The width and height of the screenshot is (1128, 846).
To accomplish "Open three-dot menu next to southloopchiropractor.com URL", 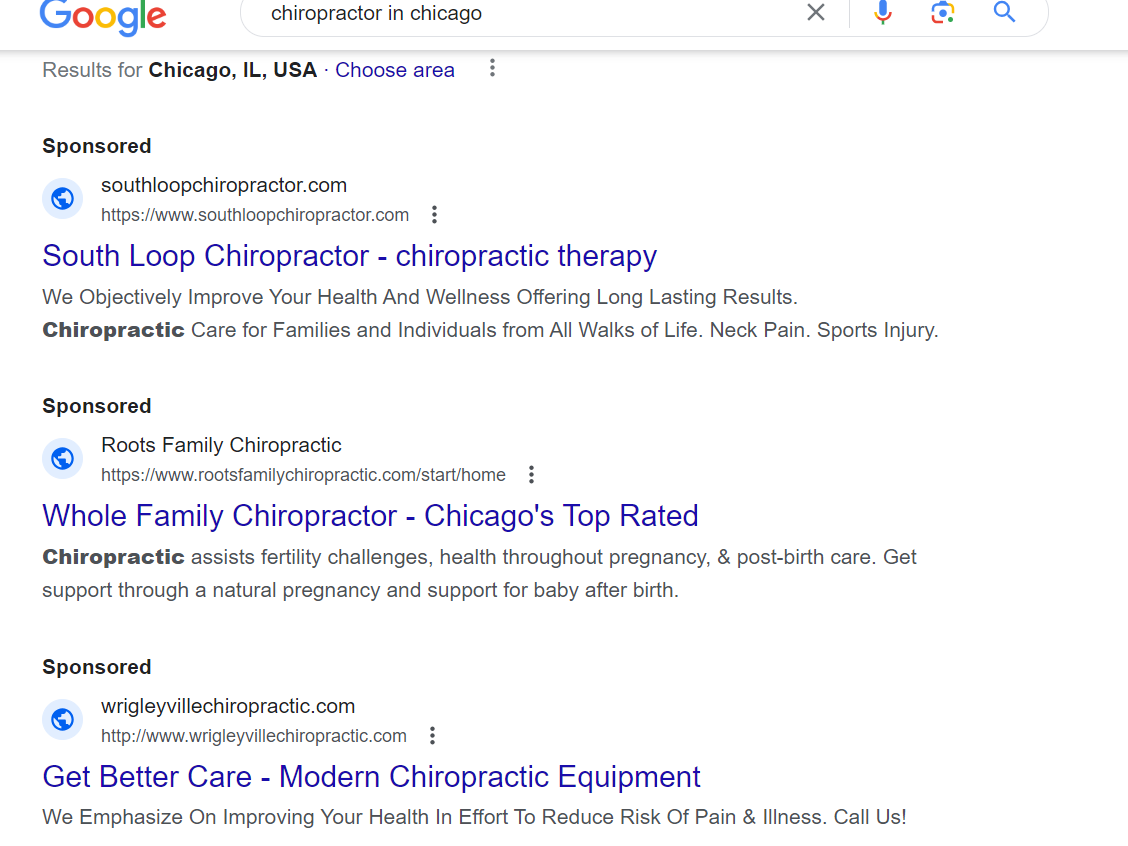I will coord(434,214).
